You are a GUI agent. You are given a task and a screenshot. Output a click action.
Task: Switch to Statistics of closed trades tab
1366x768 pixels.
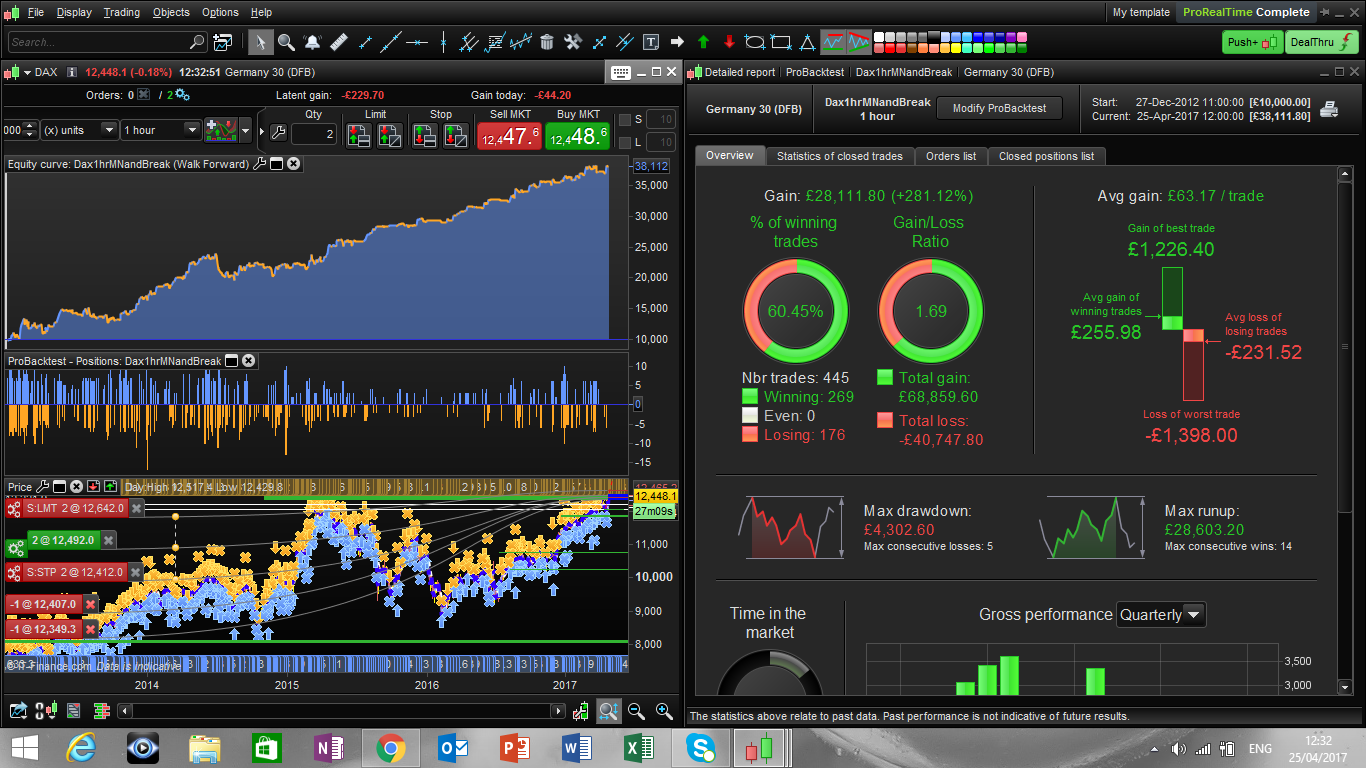coord(839,156)
